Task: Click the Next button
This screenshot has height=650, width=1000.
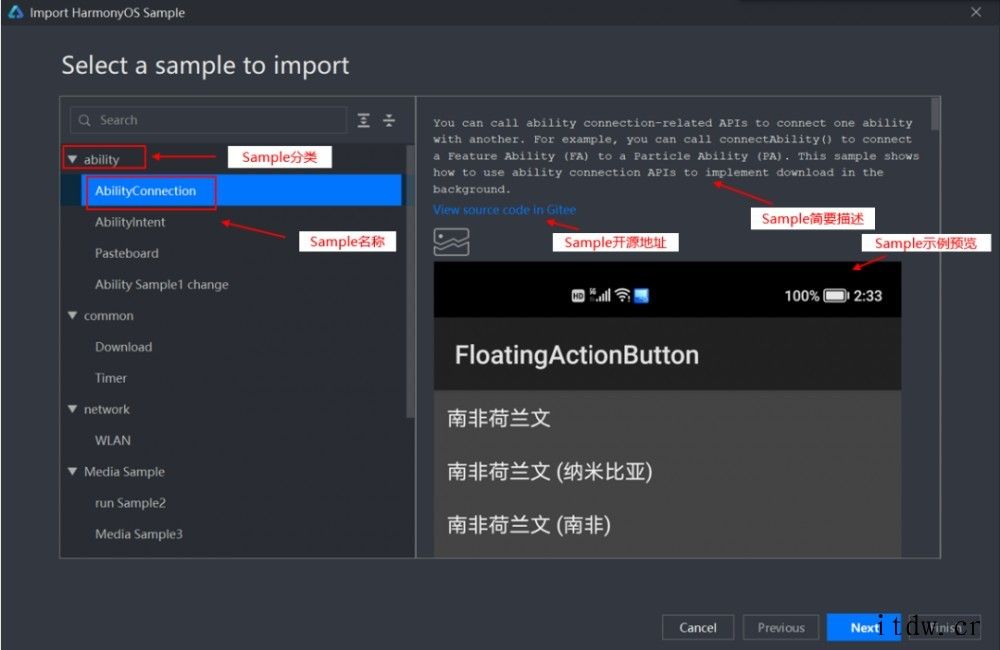Action: (x=864, y=628)
